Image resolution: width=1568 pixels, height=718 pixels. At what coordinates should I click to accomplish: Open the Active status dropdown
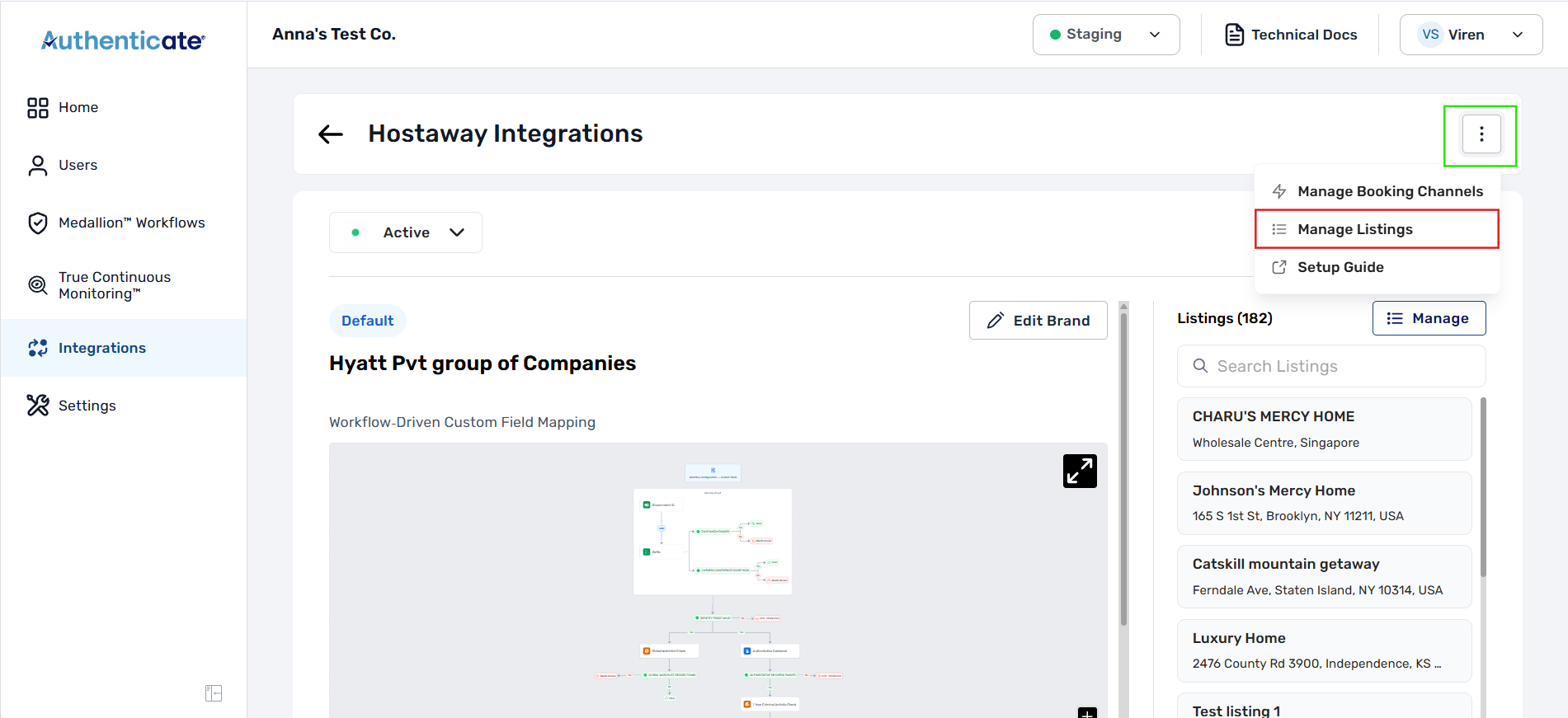point(406,232)
